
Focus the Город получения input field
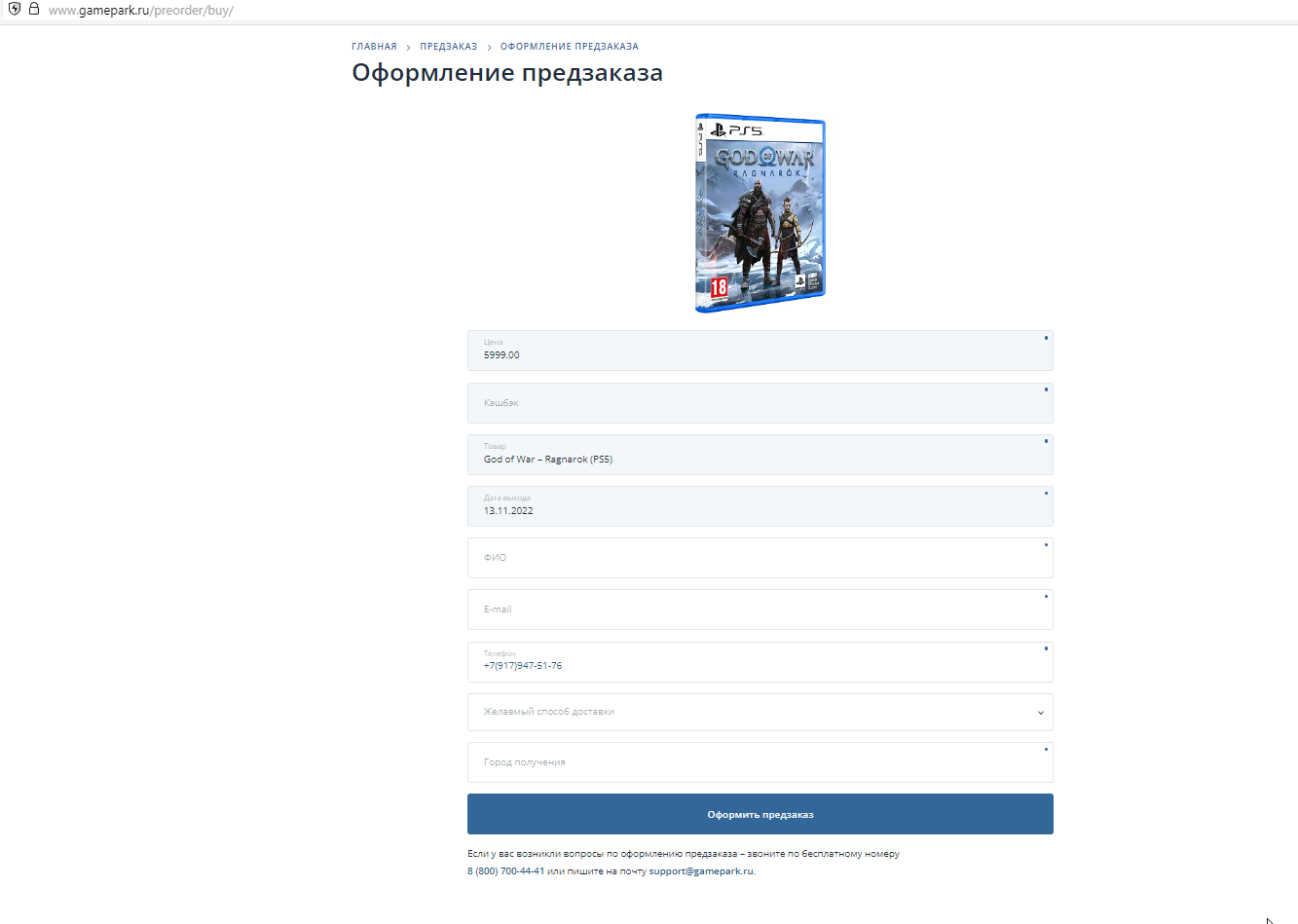pos(760,762)
